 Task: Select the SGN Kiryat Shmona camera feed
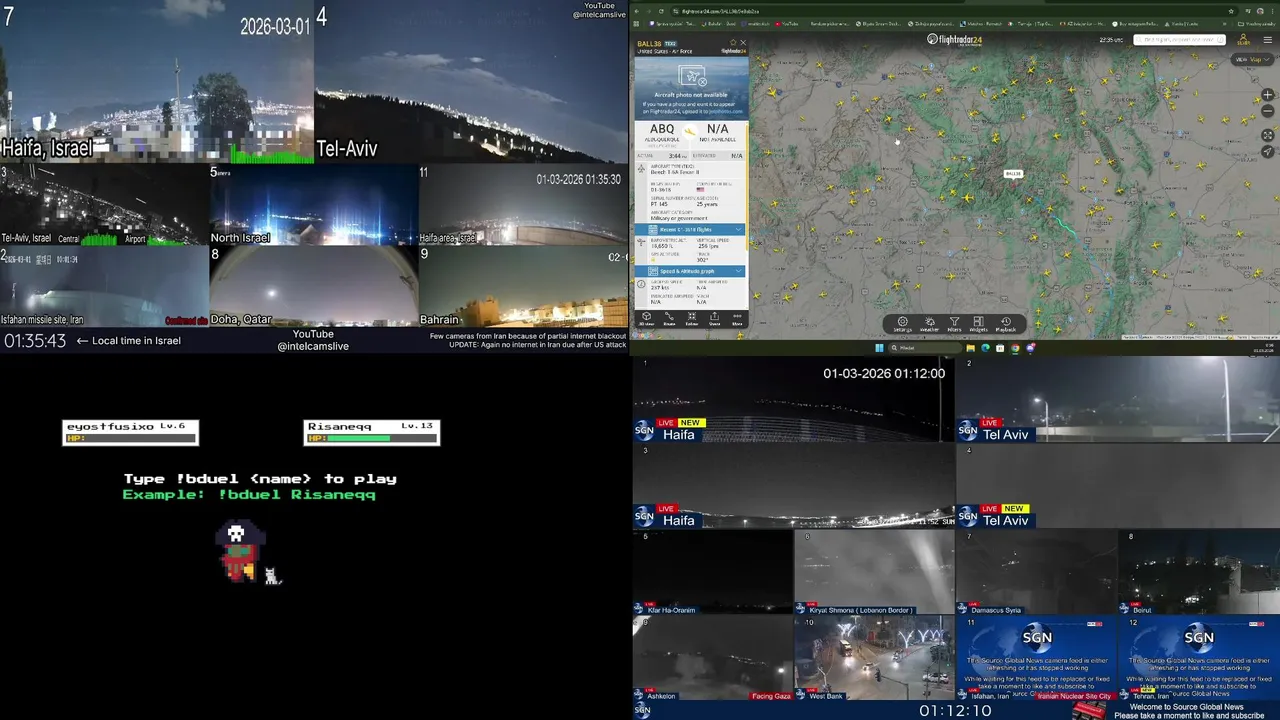click(x=874, y=572)
